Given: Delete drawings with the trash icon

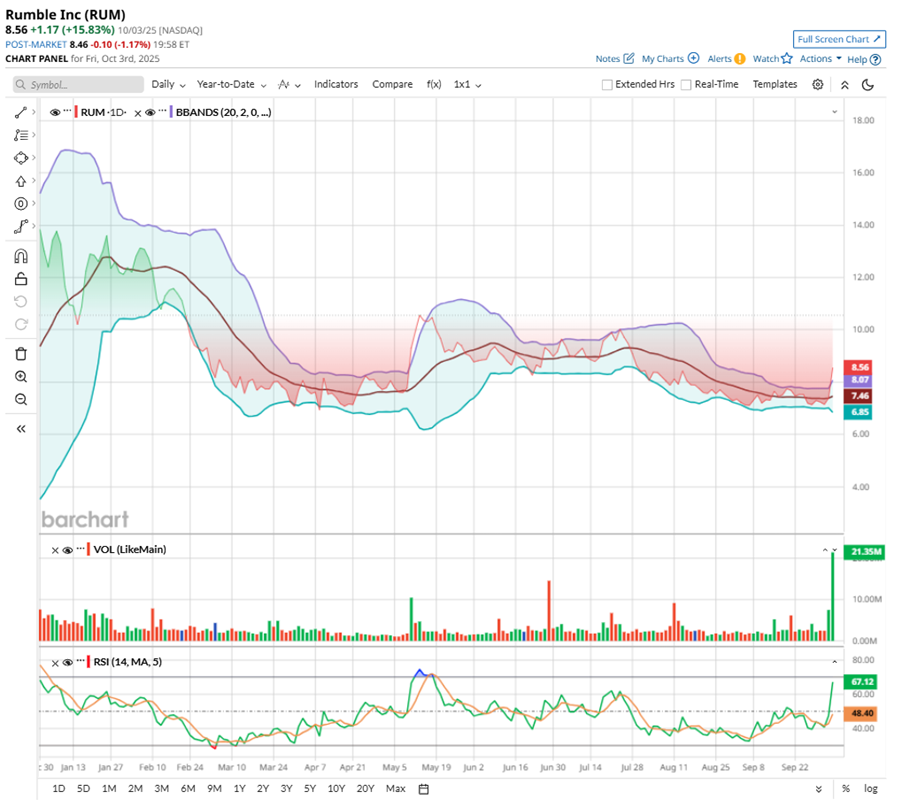Looking at the screenshot, I should 21,354.
